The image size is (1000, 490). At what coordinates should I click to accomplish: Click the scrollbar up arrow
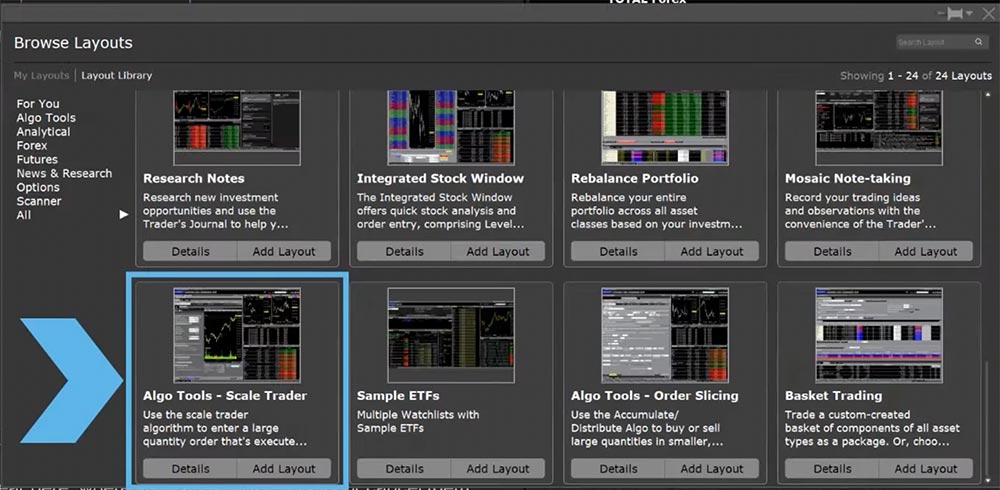point(989,94)
